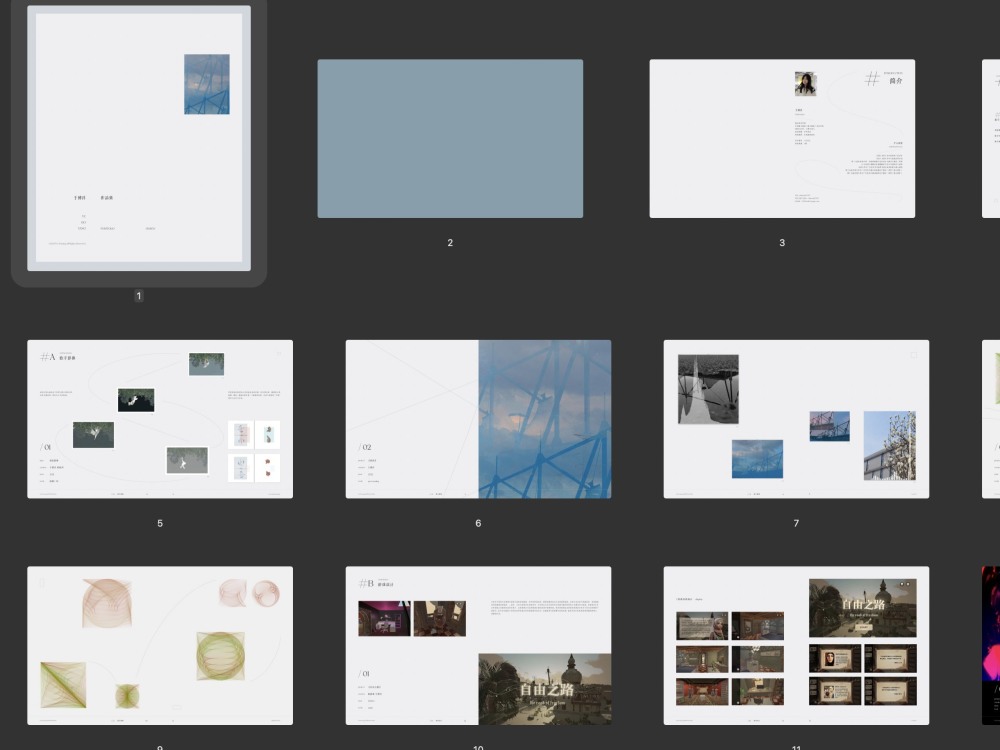This screenshot has width=1000, height=750.
Task: Select slide 1 cover page thumbnail
Action: click(139, 138)
